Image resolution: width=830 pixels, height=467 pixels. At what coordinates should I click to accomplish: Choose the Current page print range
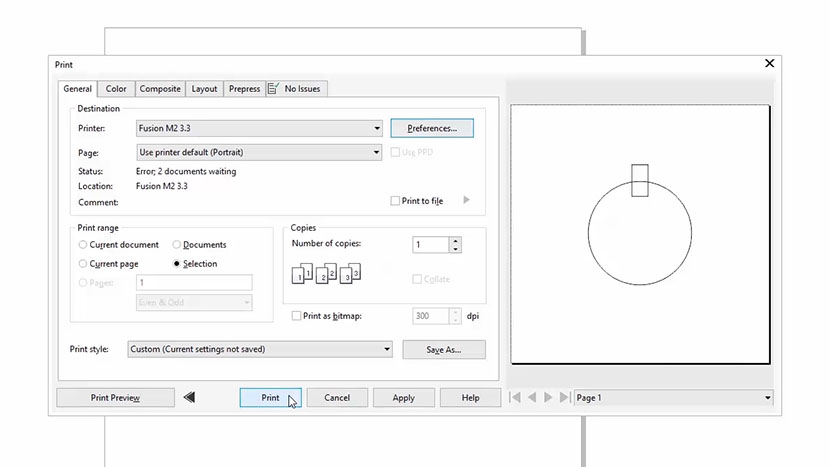[x=83, y=264]
